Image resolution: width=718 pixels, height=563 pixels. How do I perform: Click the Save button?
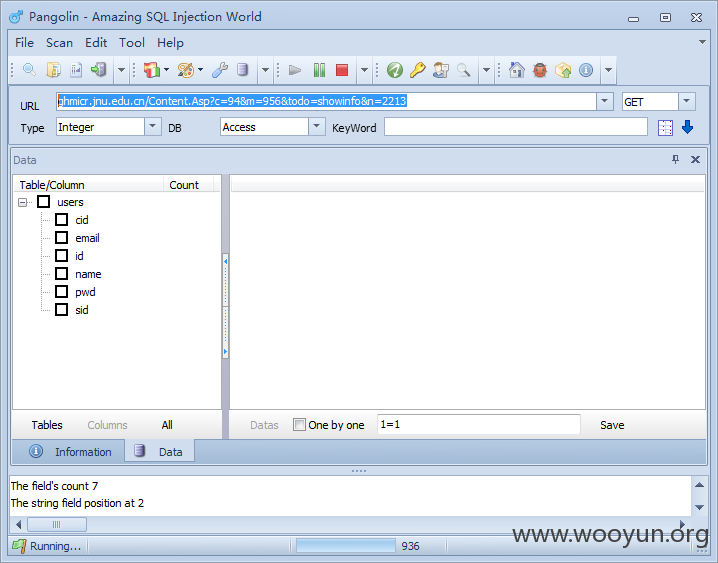point(612,425)
